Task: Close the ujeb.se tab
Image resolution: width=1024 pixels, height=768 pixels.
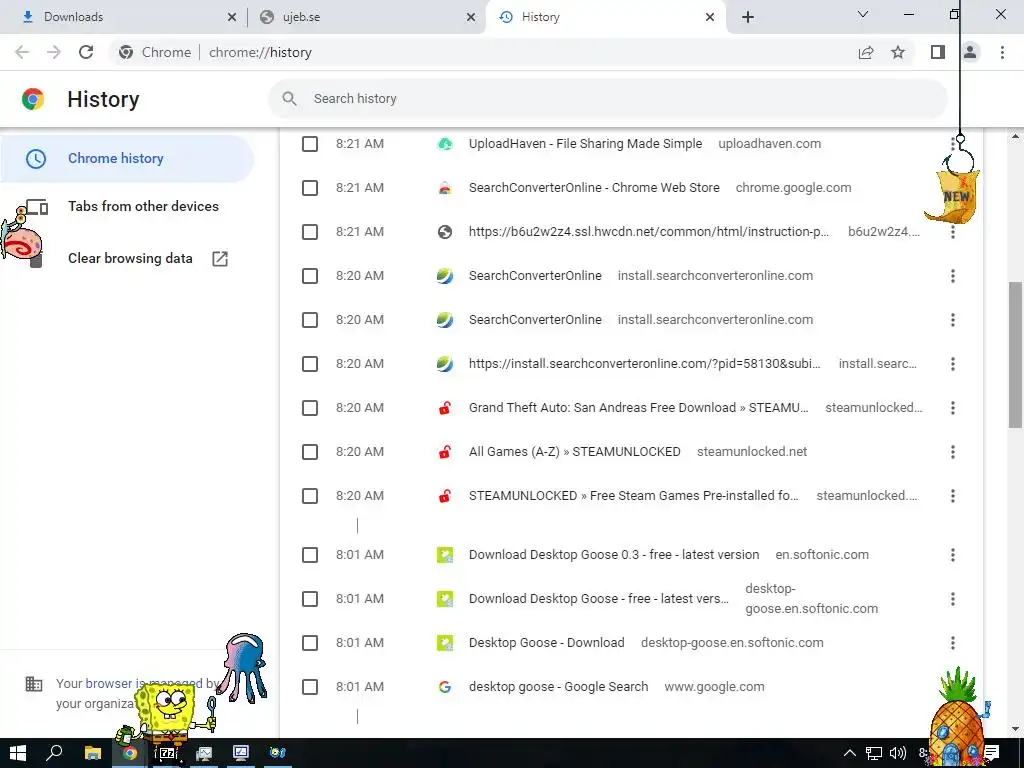Action: (x=471, y=17)
